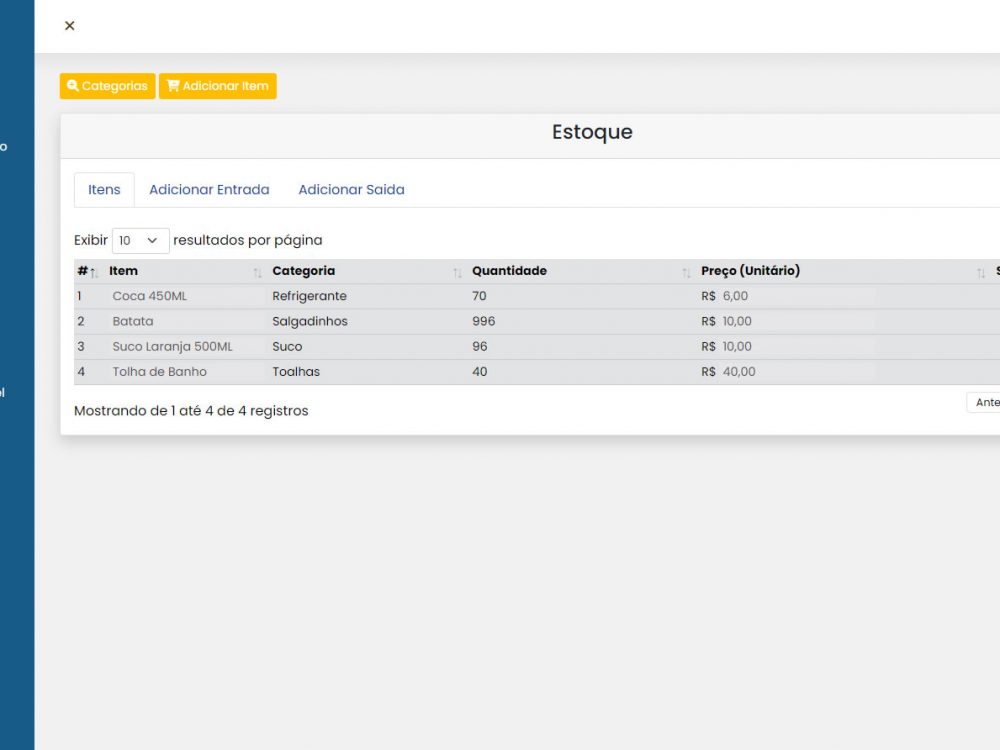Open the Adicionar Entrada tab
The height and width of the screenshot is (750, 1000).
209,190
